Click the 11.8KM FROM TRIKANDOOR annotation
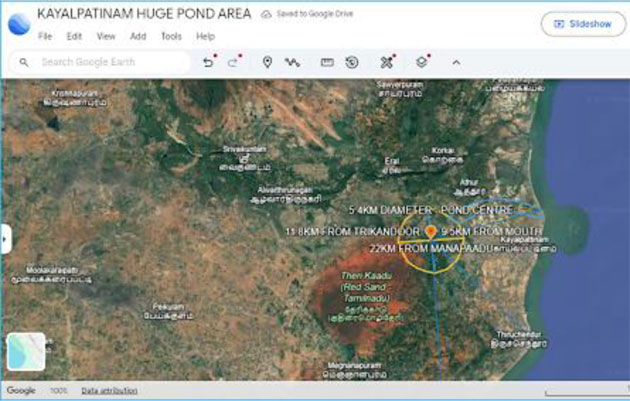The image size is (630, 401). 352,232
